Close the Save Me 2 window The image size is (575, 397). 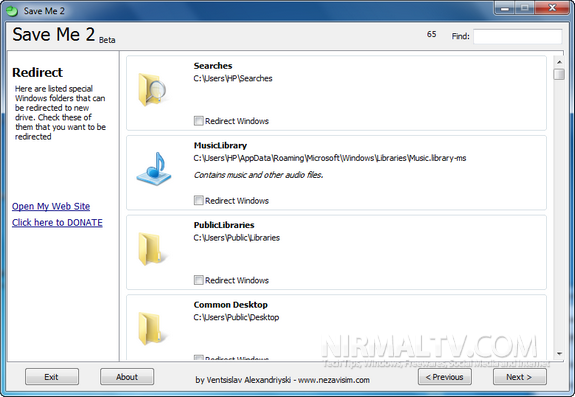tap(552, 8)
